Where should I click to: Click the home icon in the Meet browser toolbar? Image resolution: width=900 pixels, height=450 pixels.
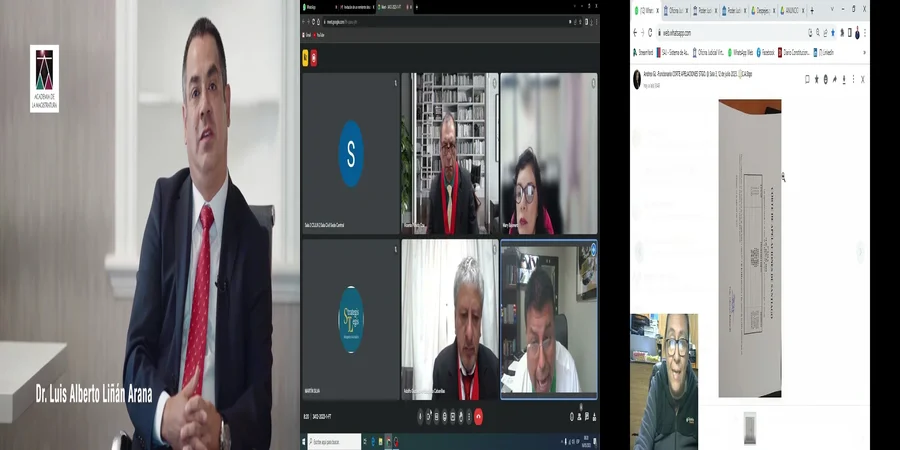[319, 22]
